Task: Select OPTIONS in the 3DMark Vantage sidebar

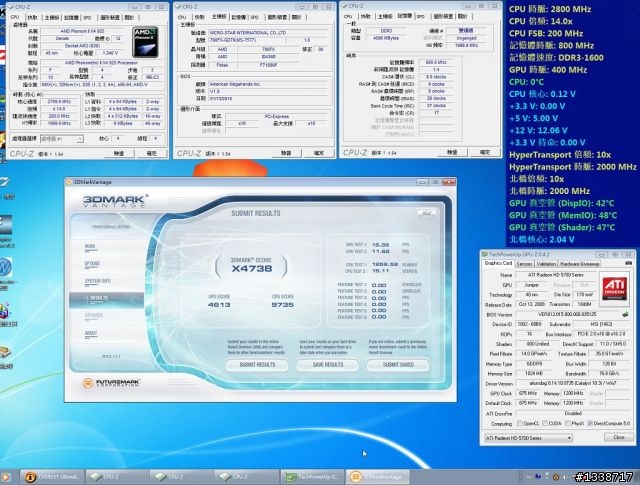Action: pos(92,264)
